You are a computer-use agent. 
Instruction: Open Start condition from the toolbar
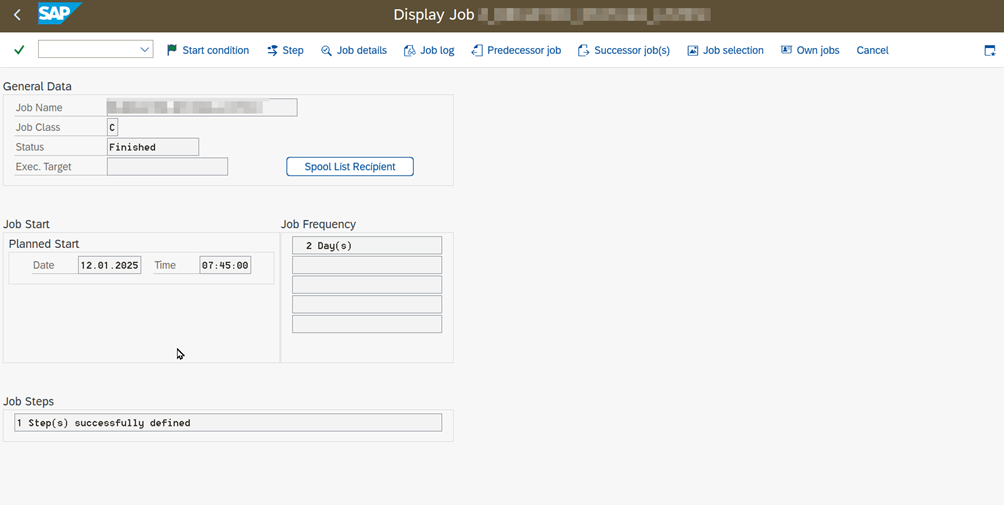(208, 50)
